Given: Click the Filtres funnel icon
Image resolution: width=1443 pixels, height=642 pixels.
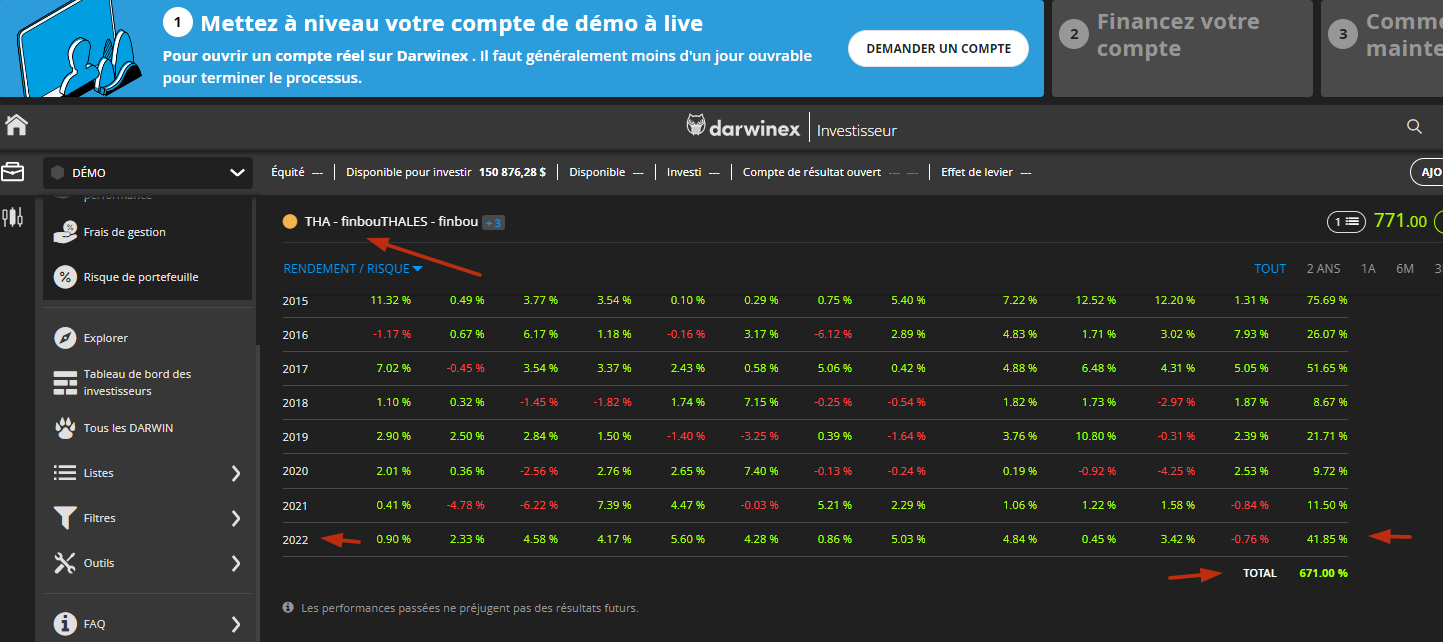Looking at the screenshot, I should click(x=65, y=518).
